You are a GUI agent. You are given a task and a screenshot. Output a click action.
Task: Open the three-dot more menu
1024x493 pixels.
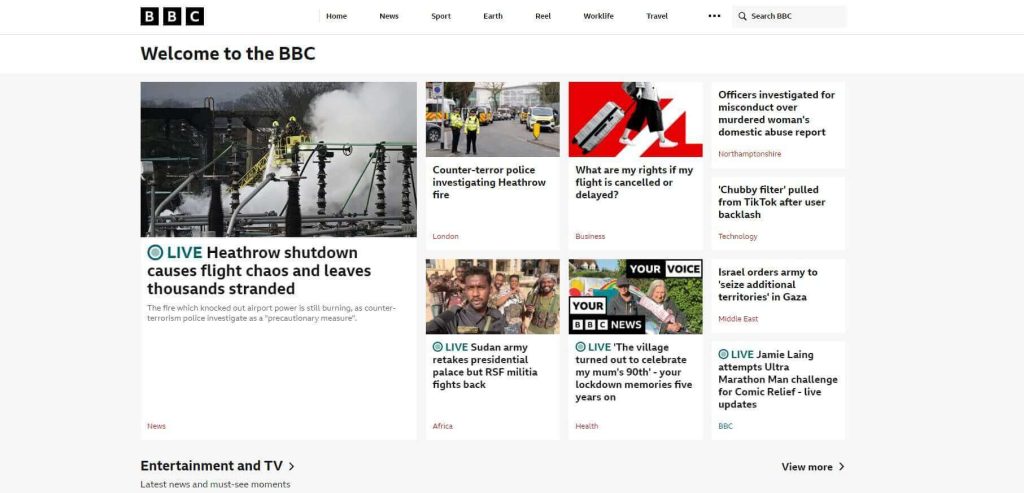tap(714, 16)
